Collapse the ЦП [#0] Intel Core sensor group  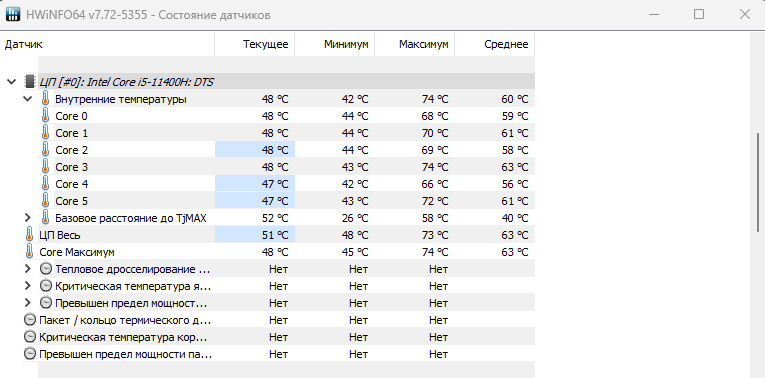(x=11, y=82)
